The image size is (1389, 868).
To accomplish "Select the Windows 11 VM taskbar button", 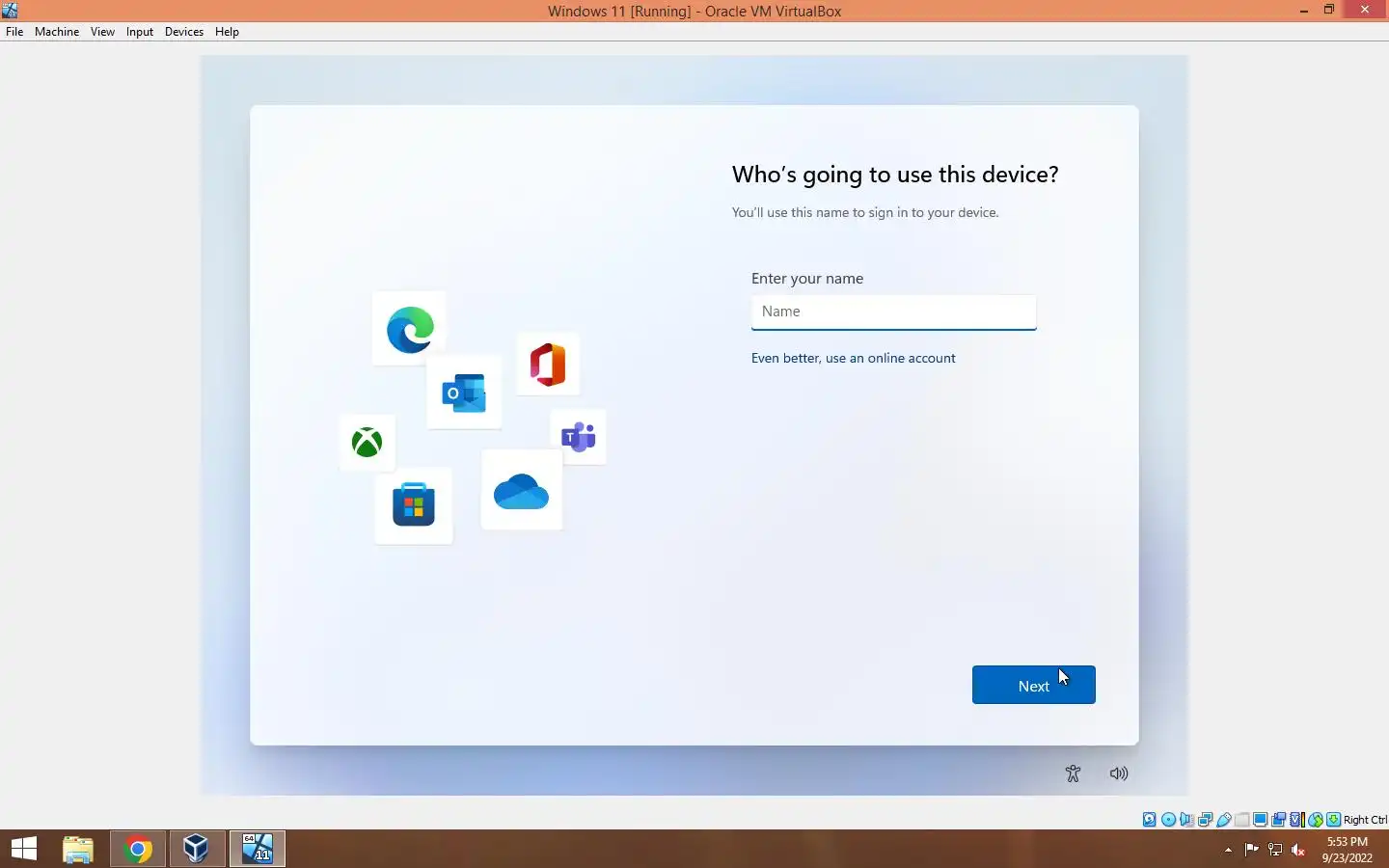I will tap(258, 849).
